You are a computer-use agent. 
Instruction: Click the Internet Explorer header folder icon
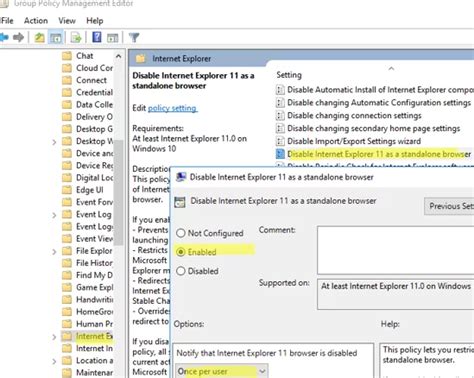[141, 59]
